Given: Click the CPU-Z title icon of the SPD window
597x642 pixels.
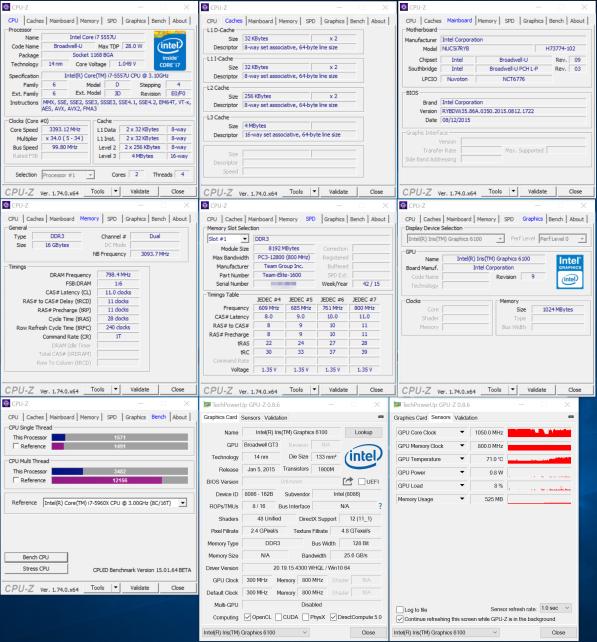Looking at the screenshot, I should click(x=205, y=205).
